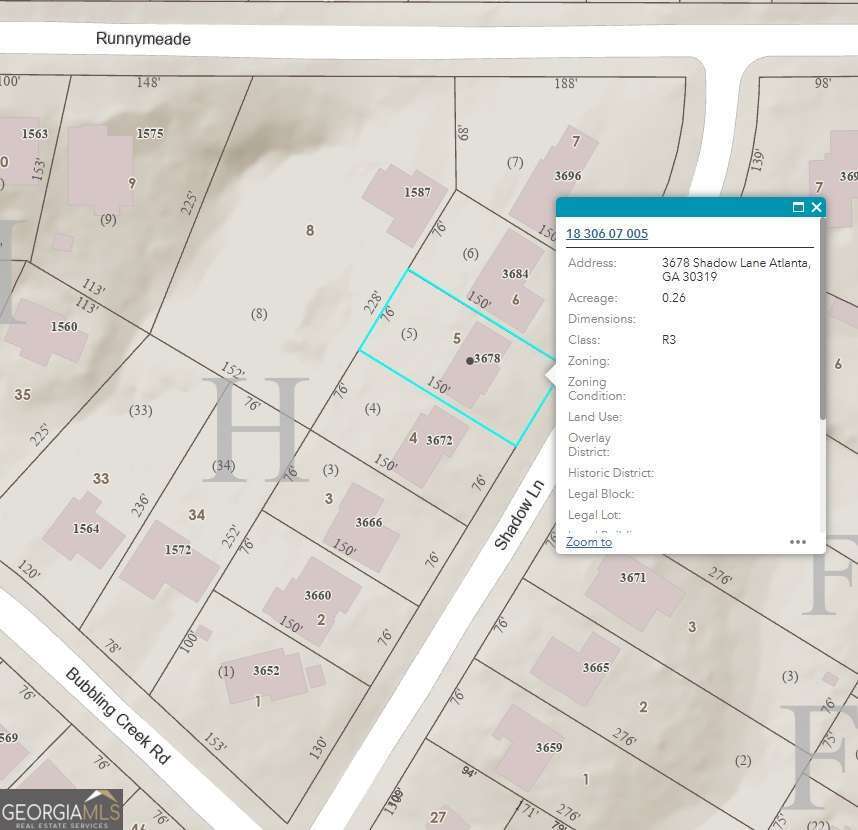Click the acreage value 0.26
The width and height of the screenshot is (858, 830).
[674, 298]
